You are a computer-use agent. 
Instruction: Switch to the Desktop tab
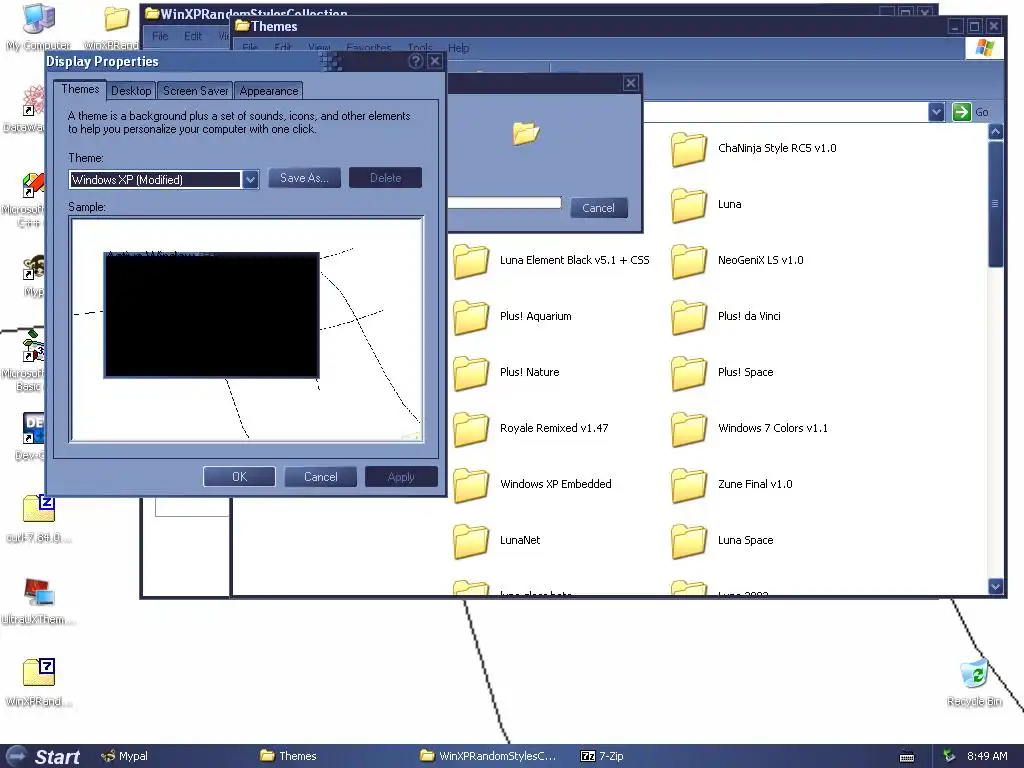click(131, 91)
